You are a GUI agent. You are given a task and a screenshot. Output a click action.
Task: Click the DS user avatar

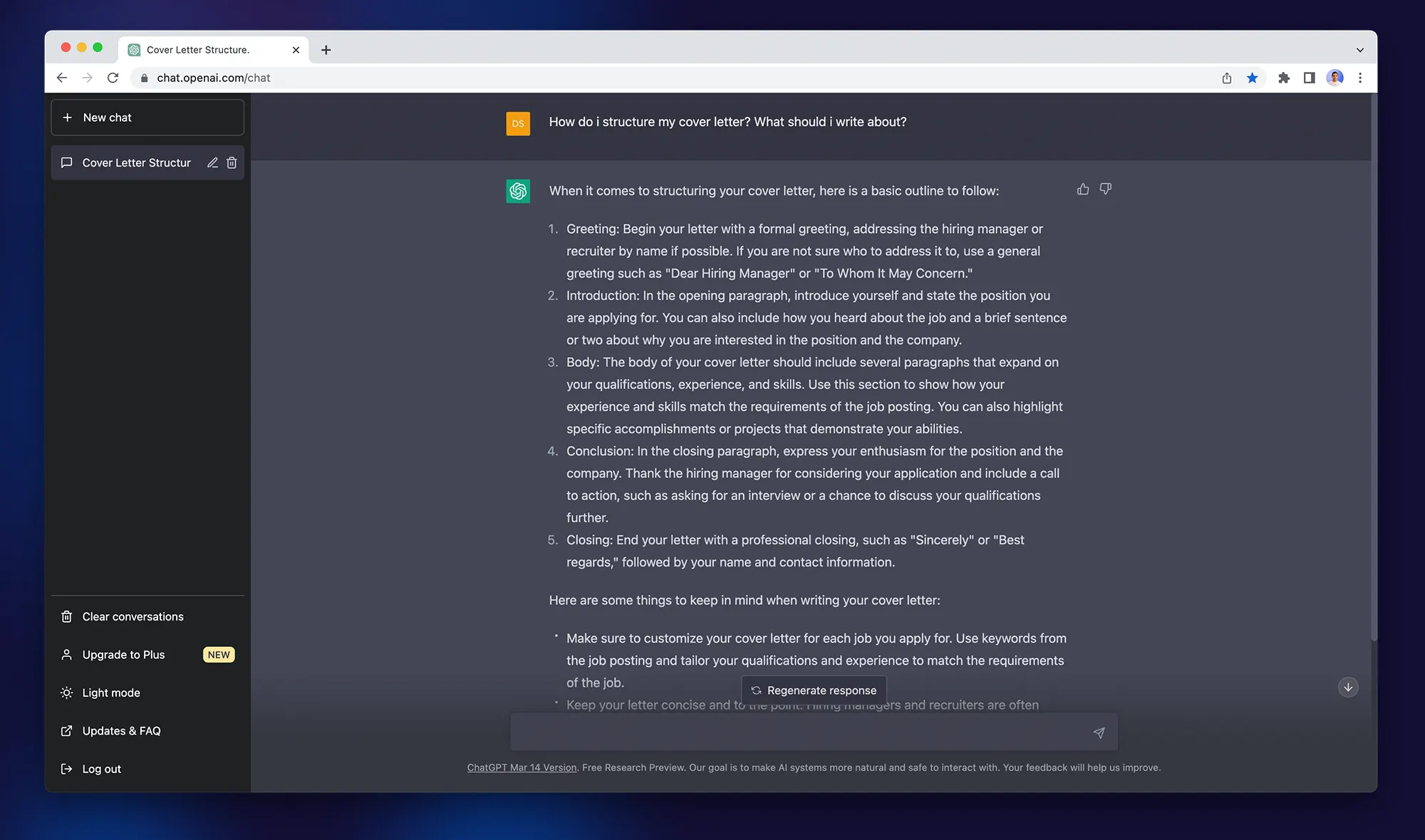pos(518,123)
